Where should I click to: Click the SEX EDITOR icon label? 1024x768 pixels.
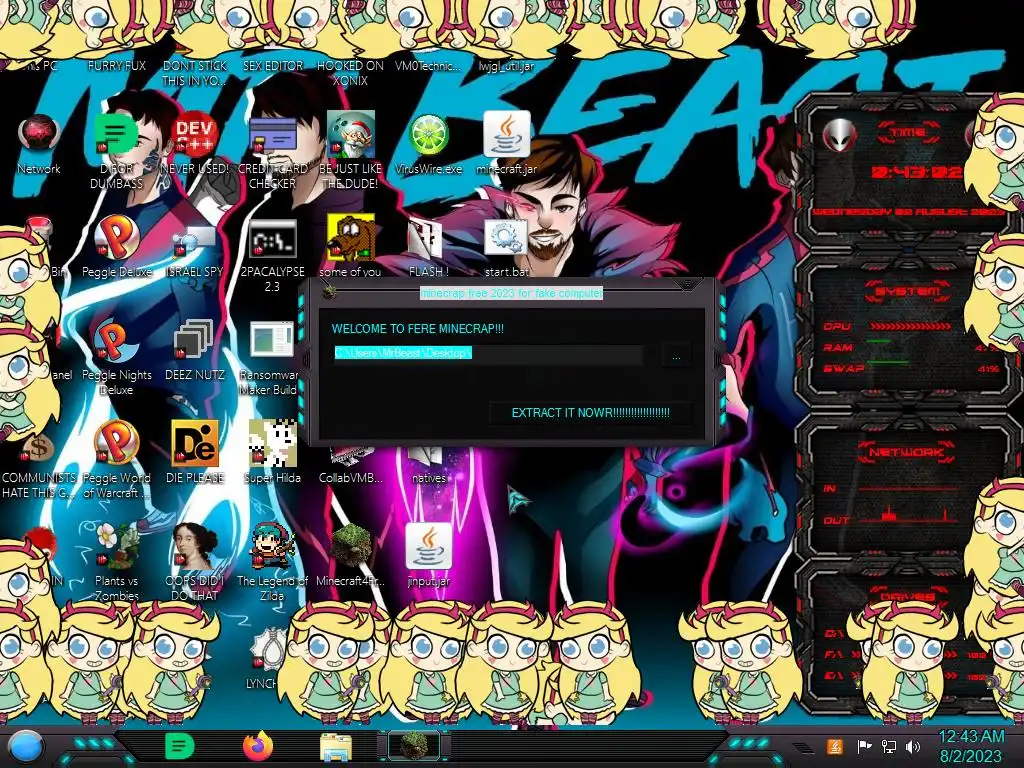coord(273,65)
